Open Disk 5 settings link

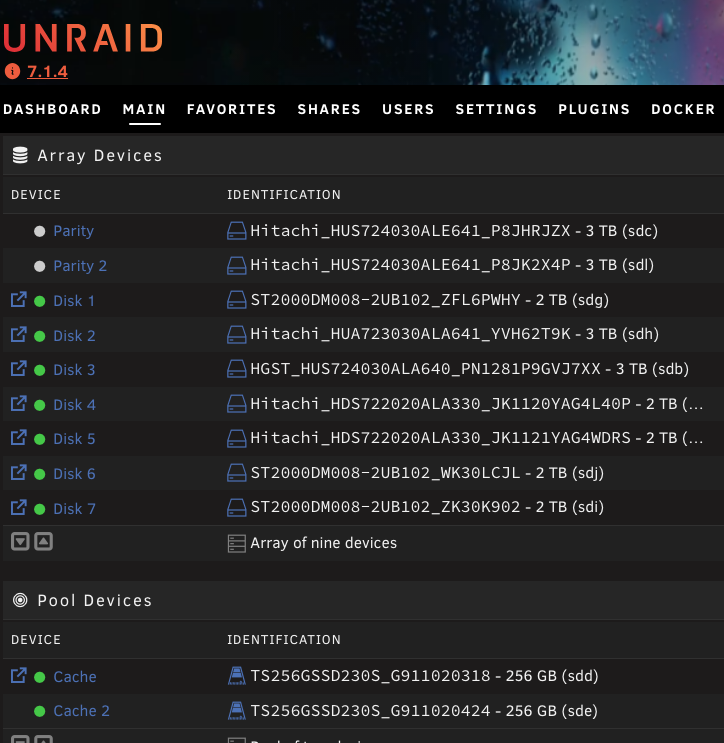74,439
